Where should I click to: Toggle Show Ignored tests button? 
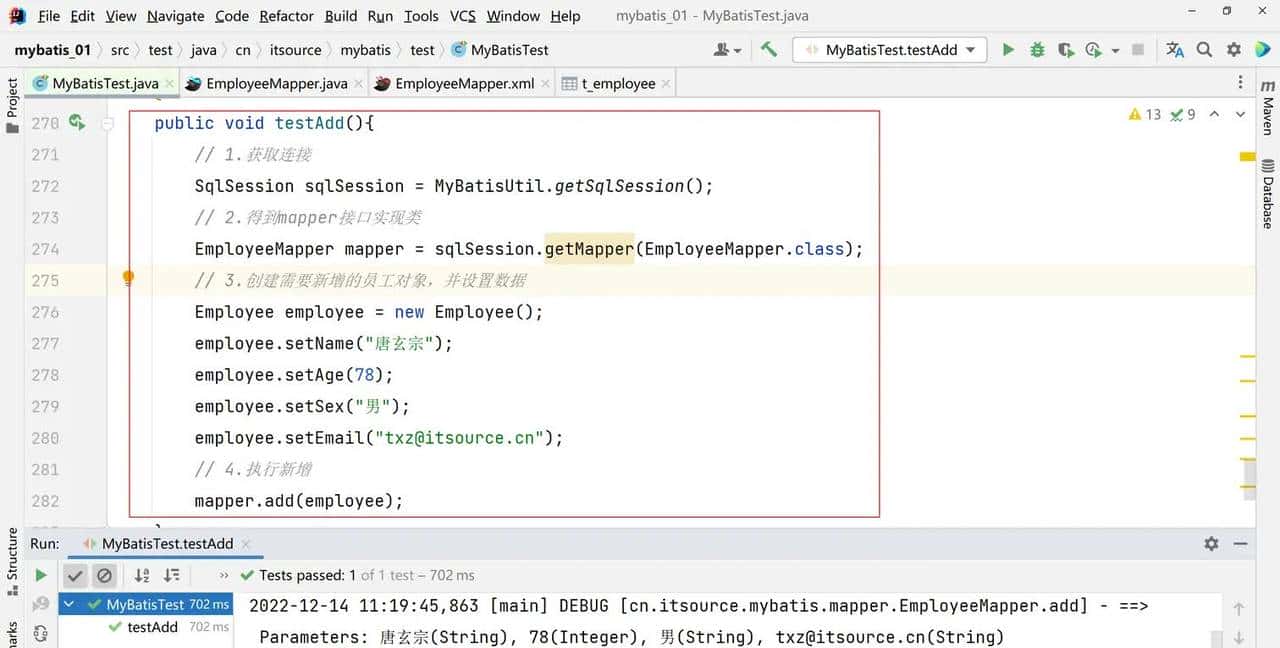[104, 575]
